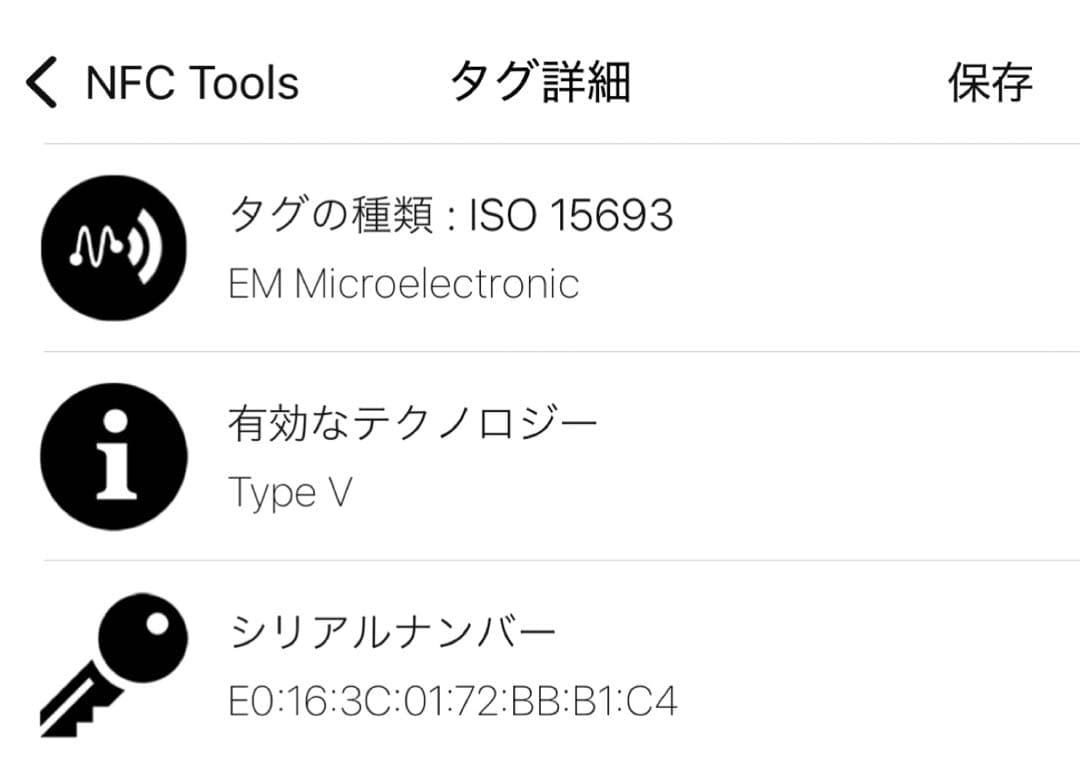The height and width of the screenshot is (761, 1080).
Task: Tap the black key icon
Action: pos(113,664)
